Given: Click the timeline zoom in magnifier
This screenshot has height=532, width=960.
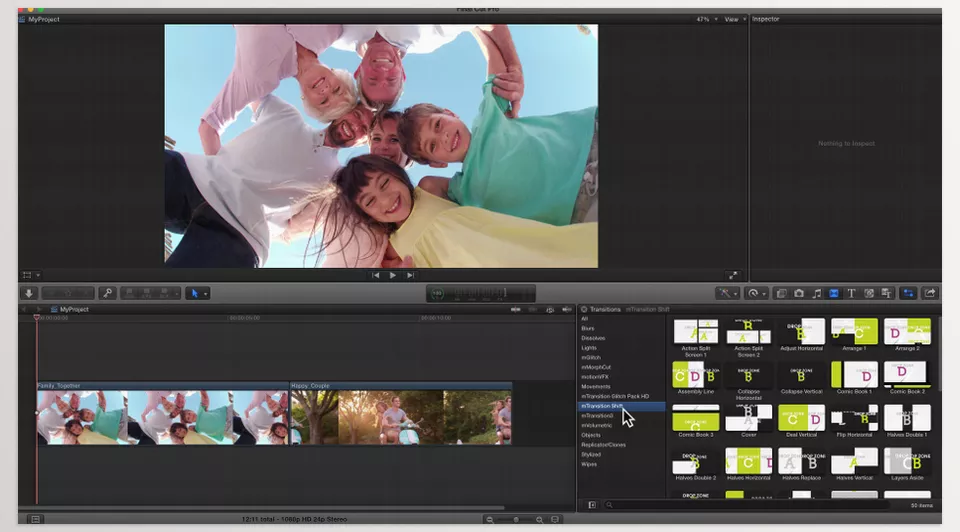Looking at the screenshot, I should [x=539, y=520].
